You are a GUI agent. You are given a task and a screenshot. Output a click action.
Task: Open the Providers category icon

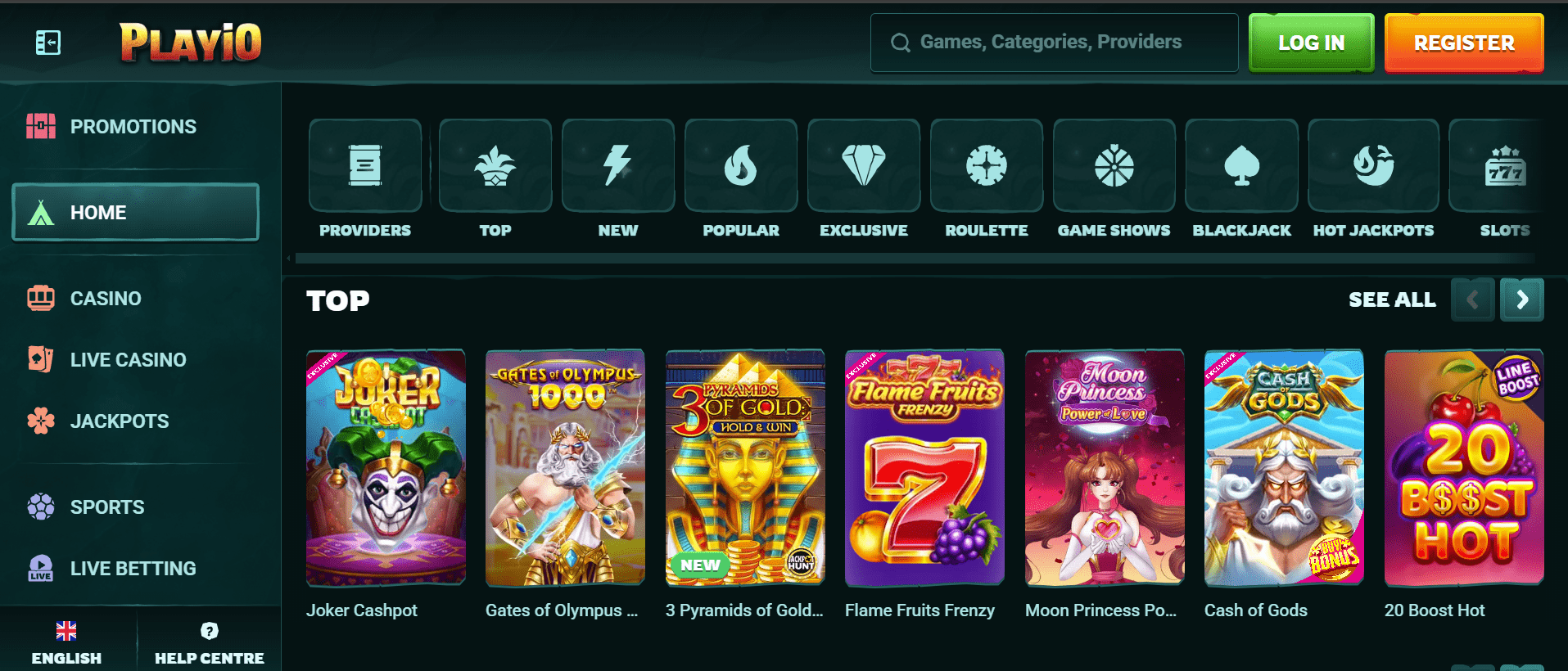(x=365, y=165)
